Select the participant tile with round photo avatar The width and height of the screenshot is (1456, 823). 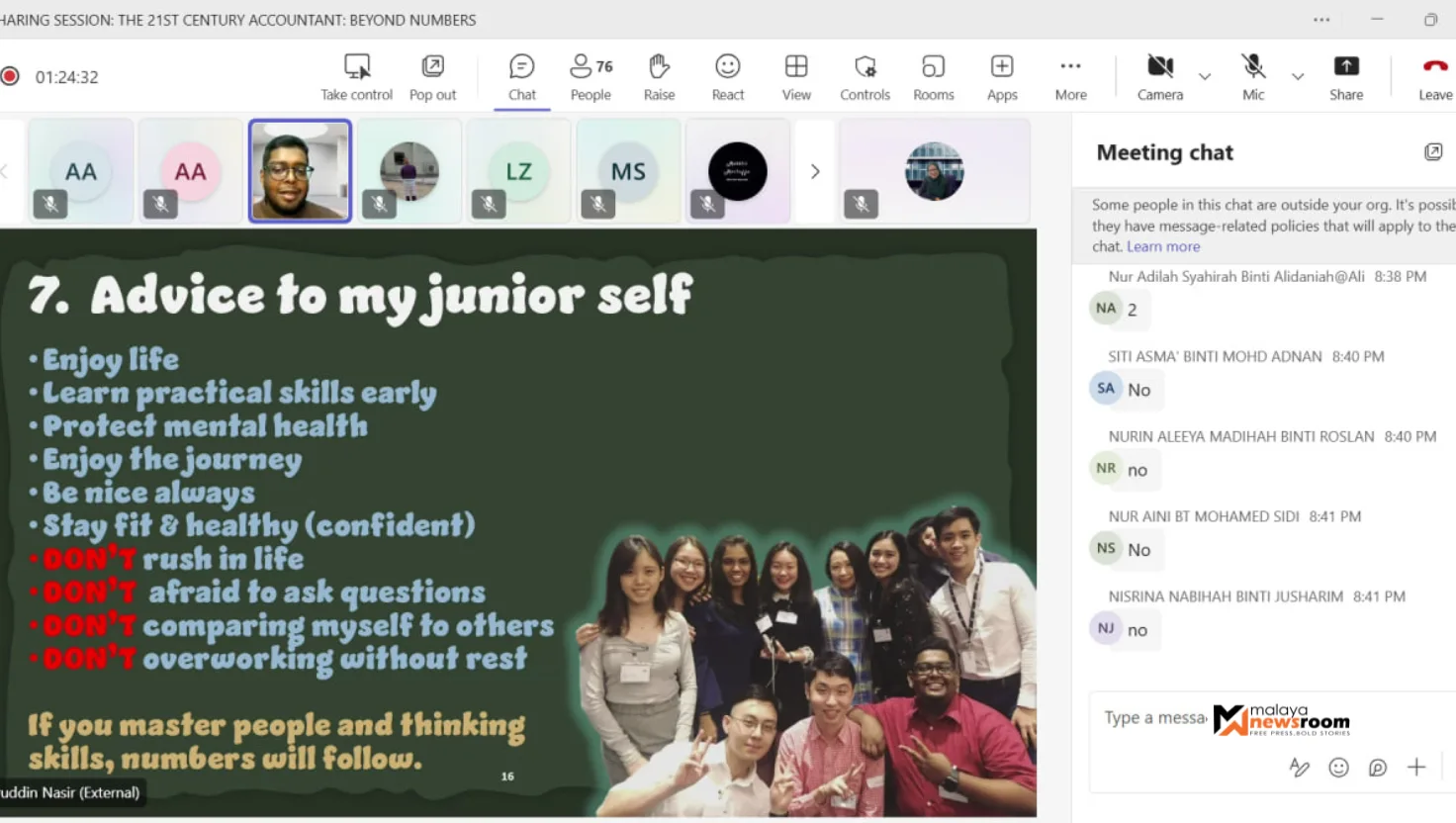tap(409, 171)
